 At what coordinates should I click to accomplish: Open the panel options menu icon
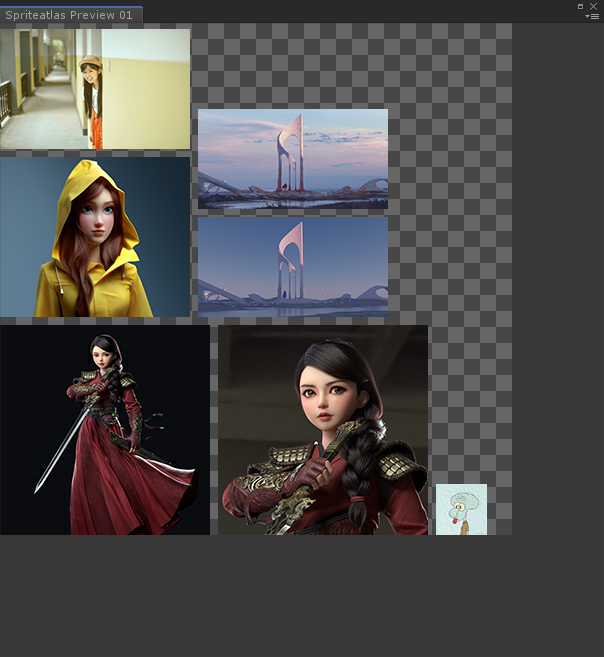[x=592, y=16]
